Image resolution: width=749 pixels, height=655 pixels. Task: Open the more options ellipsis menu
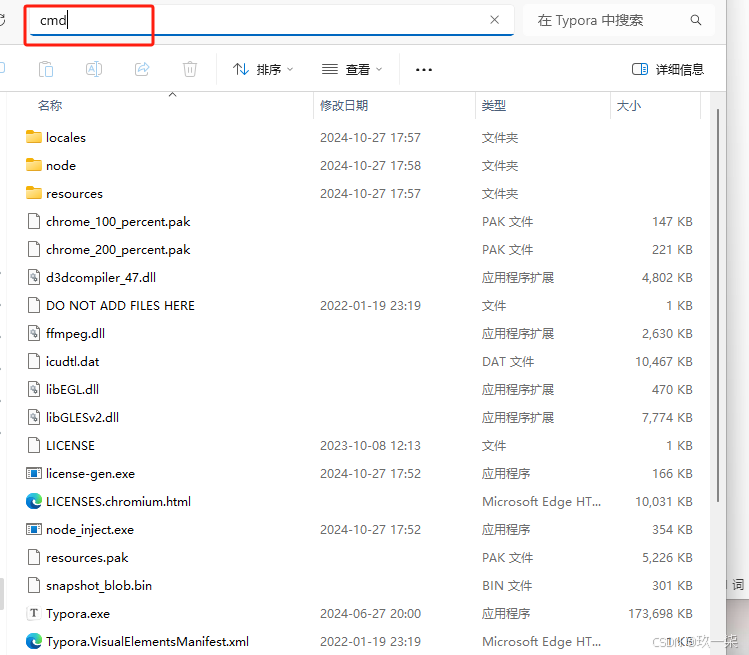(x=424, y=70)
